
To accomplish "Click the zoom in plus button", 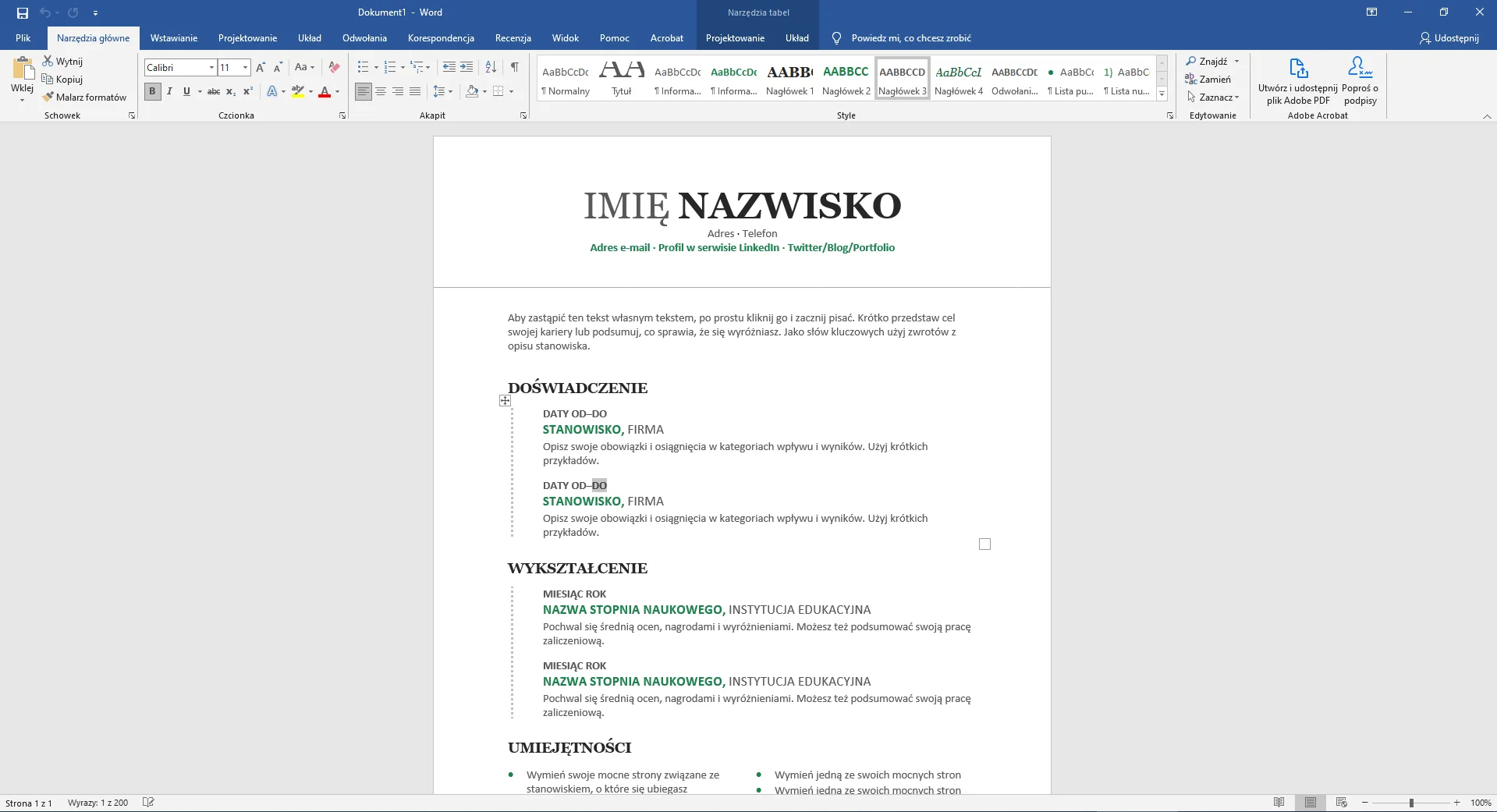I will pyautogui.click(x=1456, y=803).
